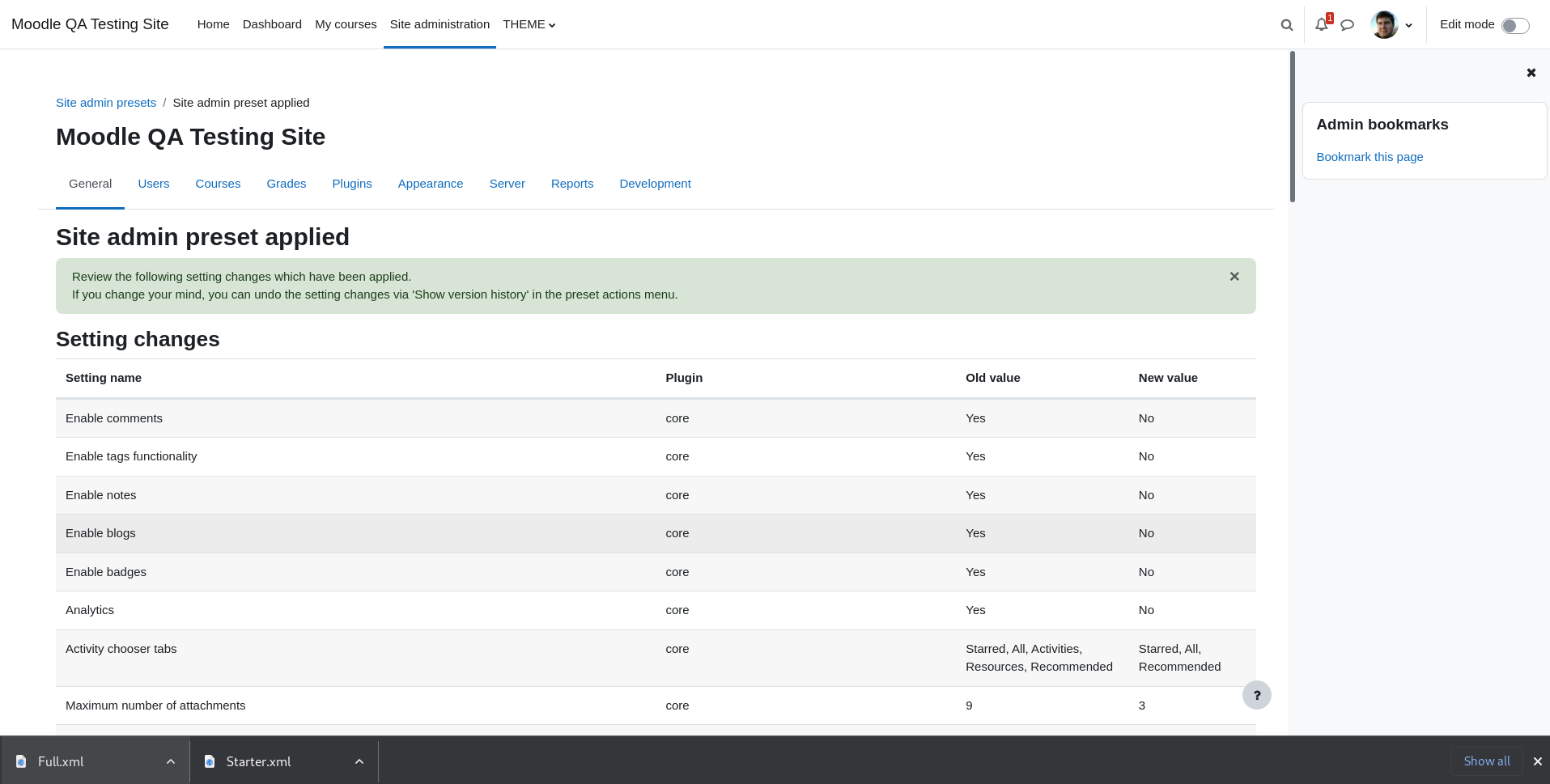Switch to the Users tab
1550x784 pixels.
click(154, 184)
